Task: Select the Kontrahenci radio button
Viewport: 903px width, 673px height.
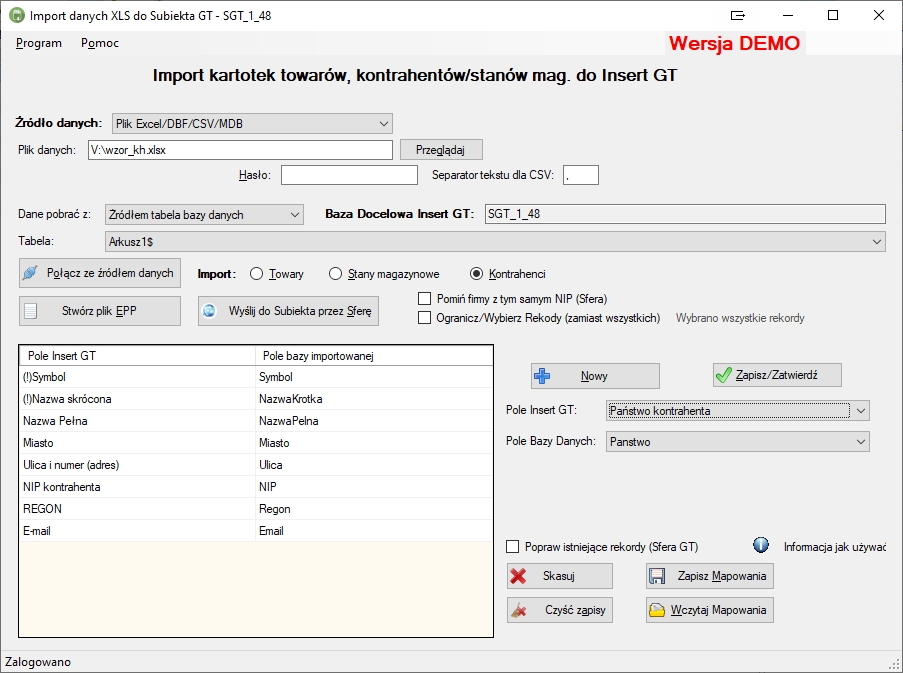Action: [x=476, y=274]
